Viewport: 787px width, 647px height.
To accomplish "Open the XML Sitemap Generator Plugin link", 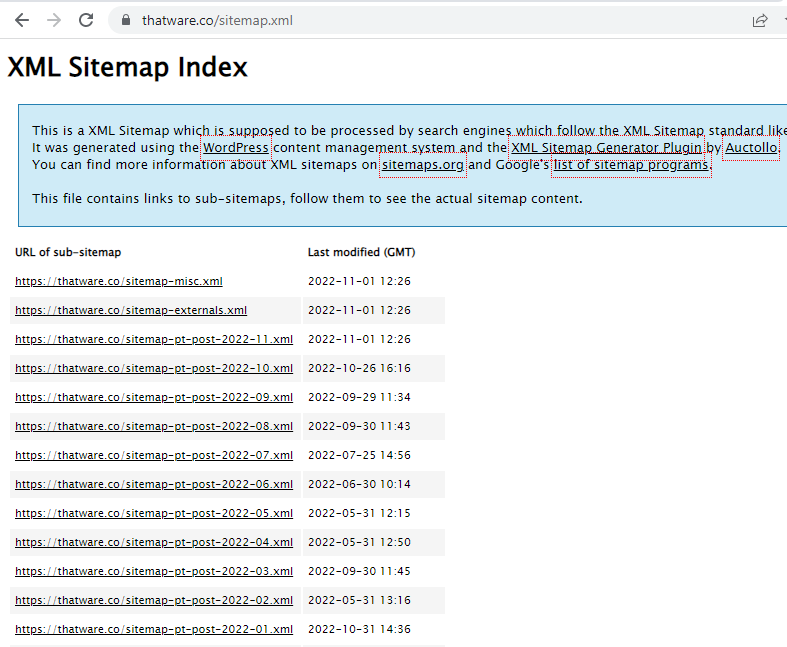I will click(x=606, y=148).
